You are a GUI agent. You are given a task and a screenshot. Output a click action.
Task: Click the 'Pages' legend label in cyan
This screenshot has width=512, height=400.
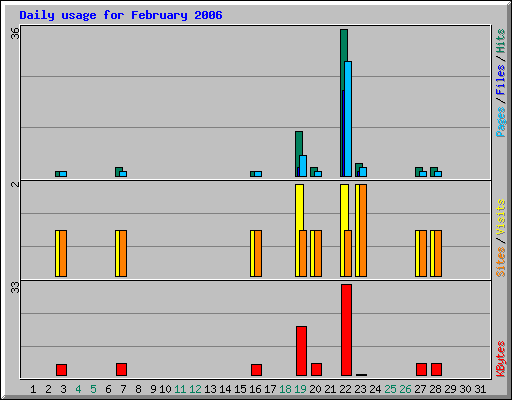(x=501, y=122)
